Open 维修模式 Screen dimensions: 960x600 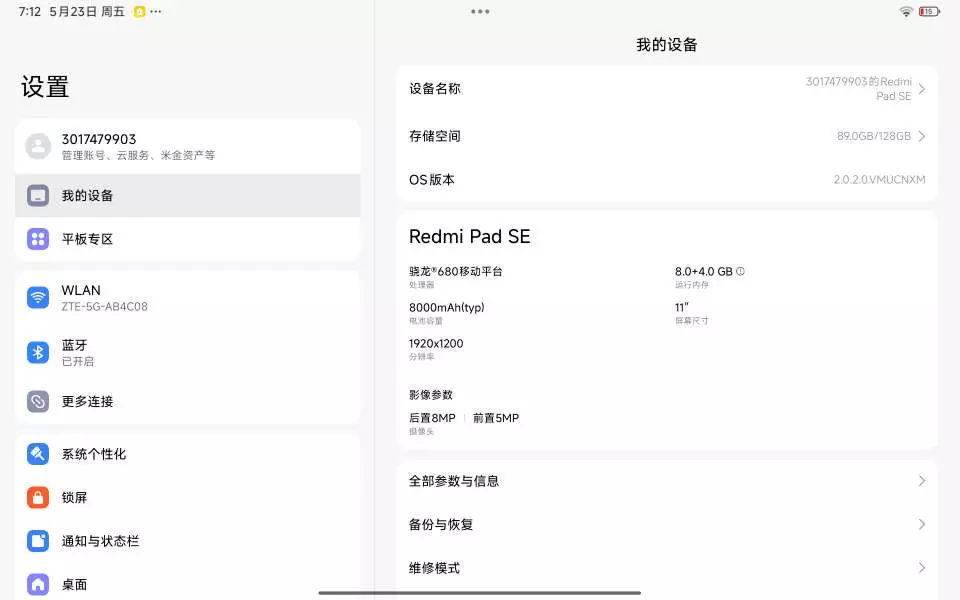tap(667, 568)
